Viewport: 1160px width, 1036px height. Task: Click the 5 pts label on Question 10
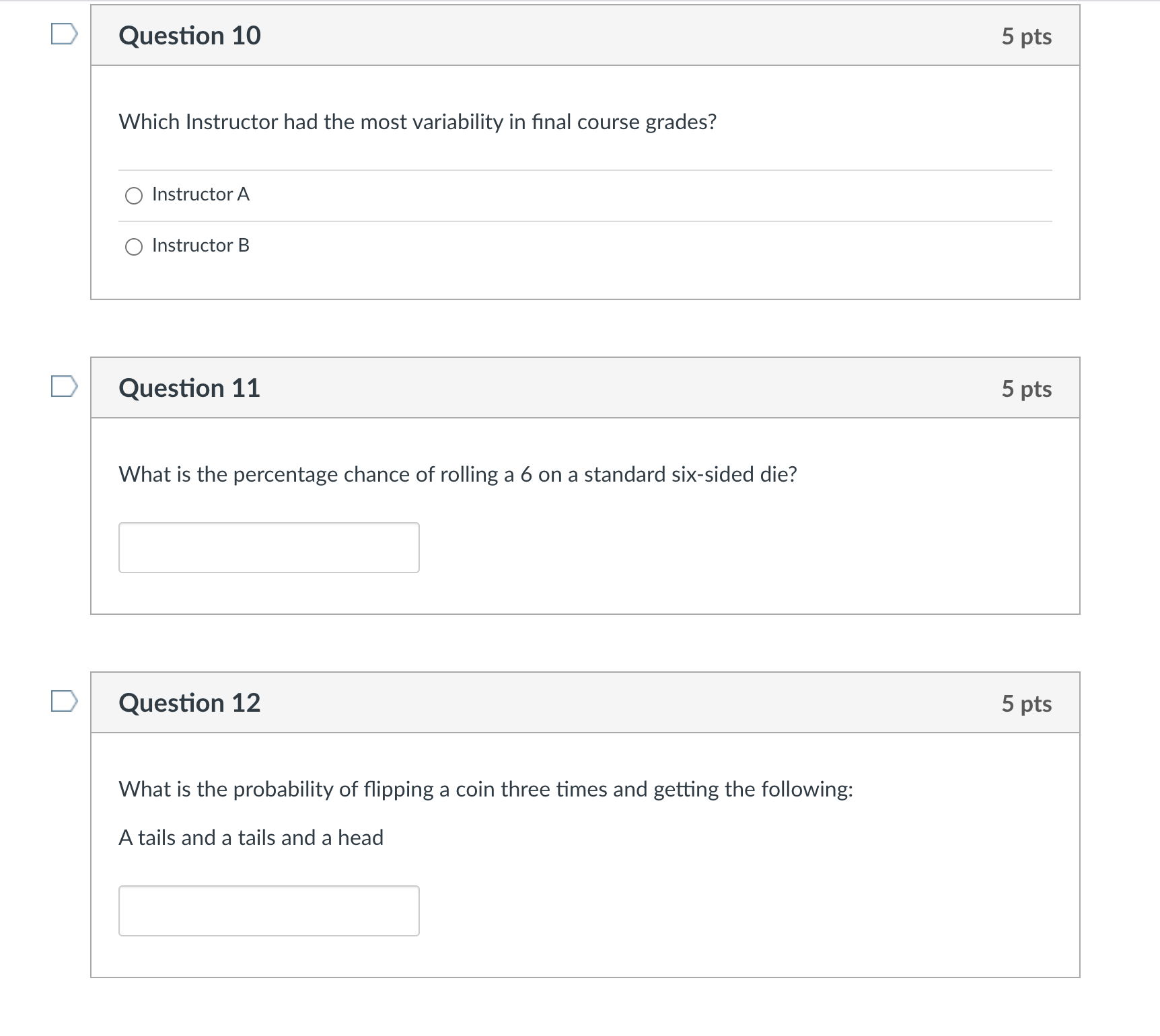coord(1026,37)
